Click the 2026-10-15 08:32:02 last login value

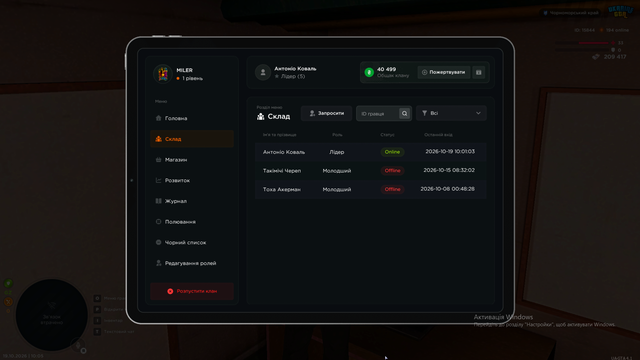(449, 170)
